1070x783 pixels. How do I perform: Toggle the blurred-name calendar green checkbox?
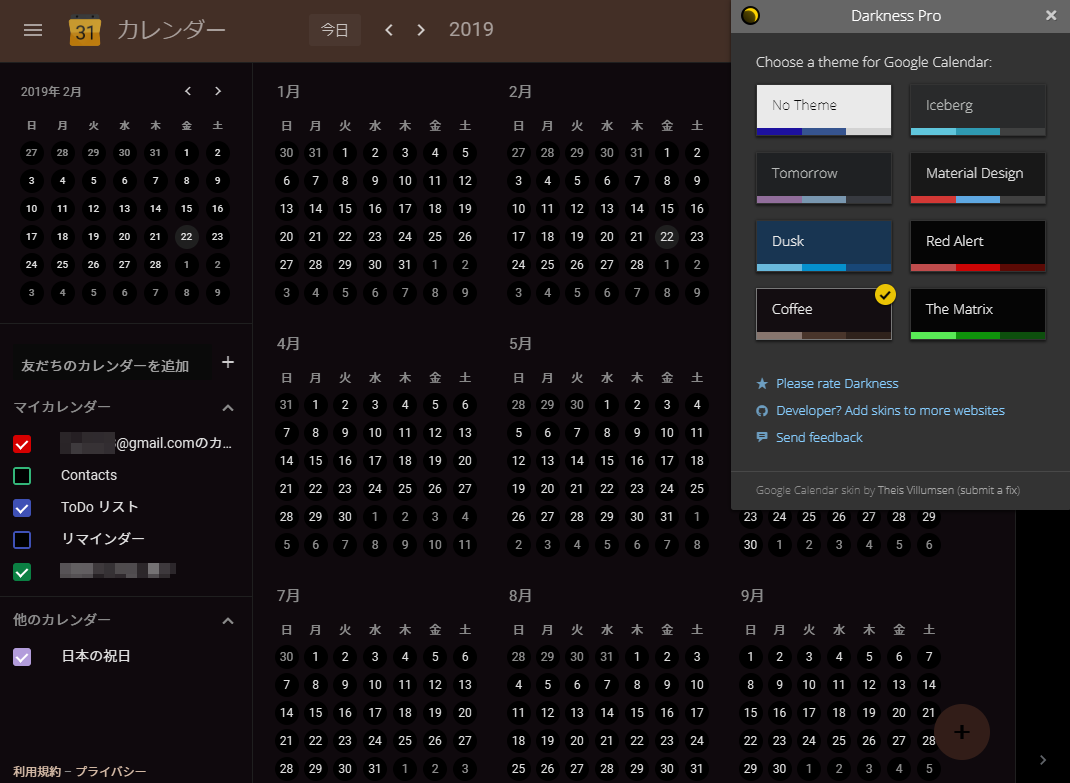tap(22, 572)
